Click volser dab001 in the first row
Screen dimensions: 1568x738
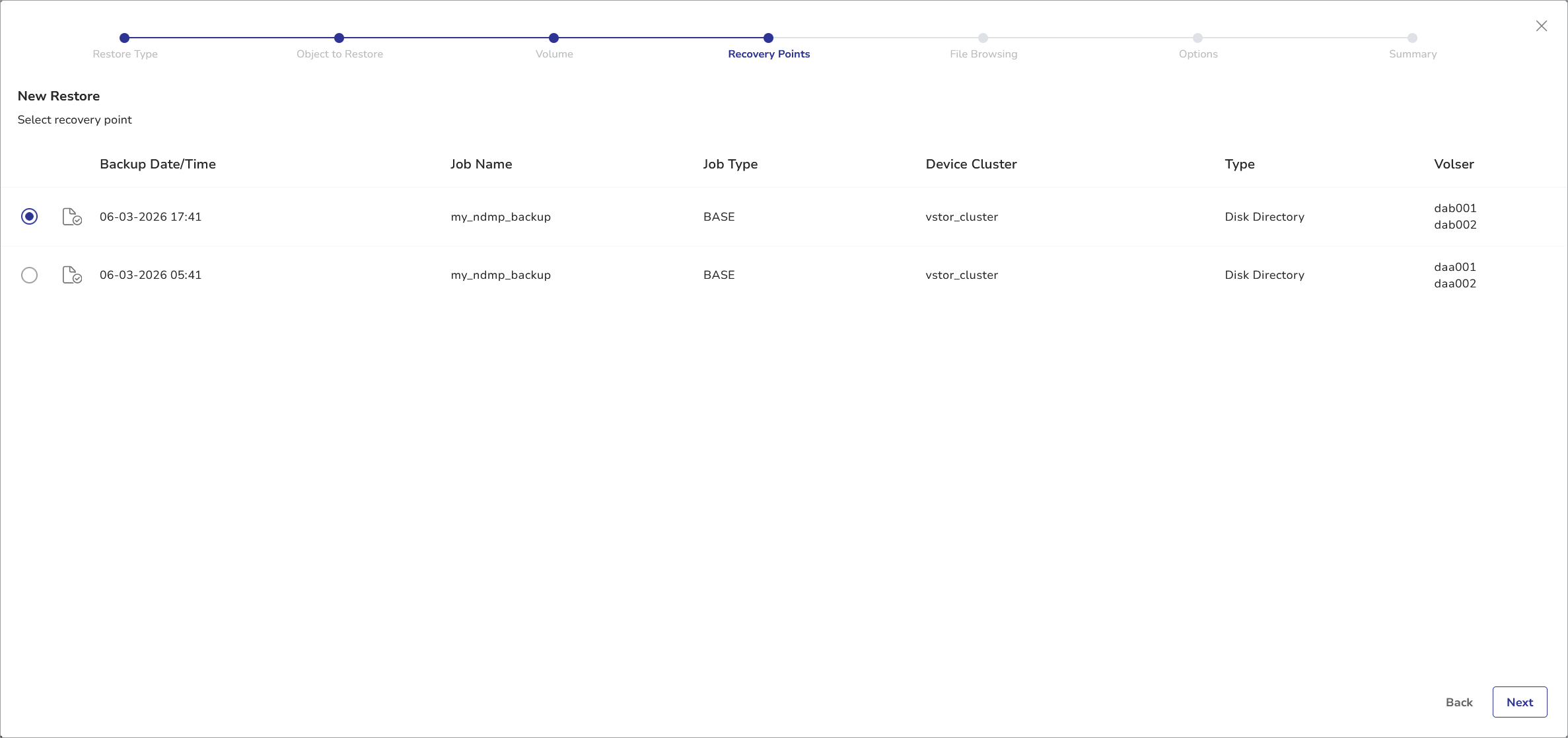pyautogui.click(x=1454, y=208)
